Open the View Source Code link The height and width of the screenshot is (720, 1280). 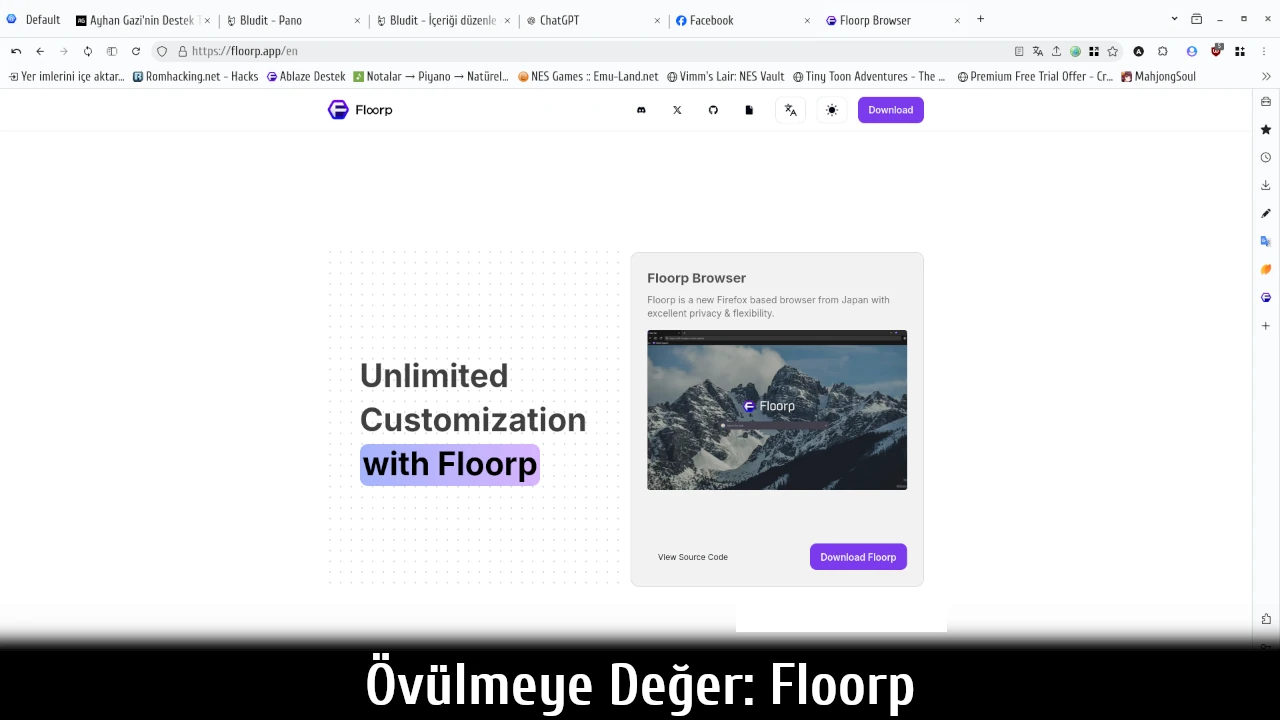(693, 557)
